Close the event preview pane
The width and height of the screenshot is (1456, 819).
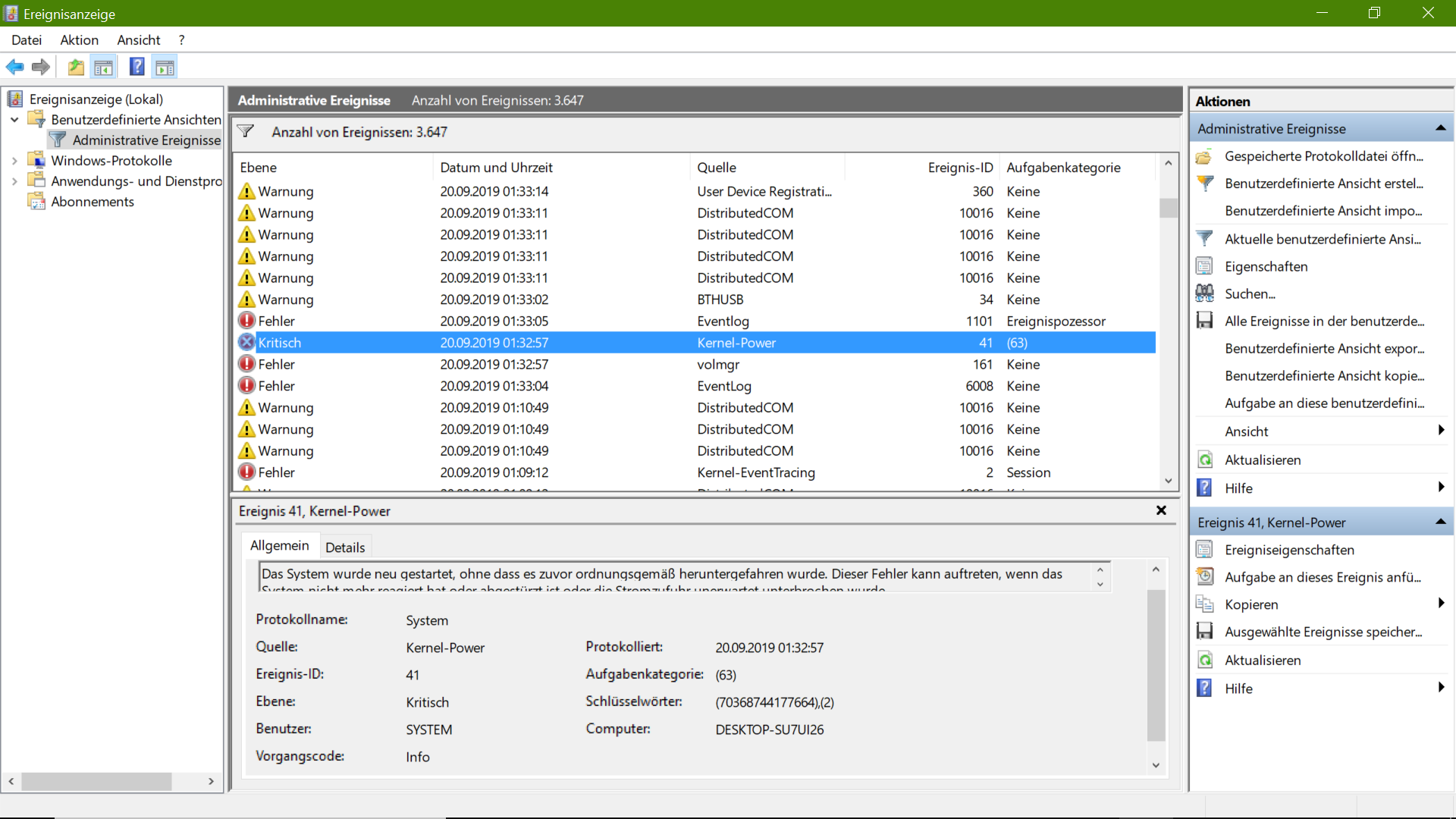1161,510
